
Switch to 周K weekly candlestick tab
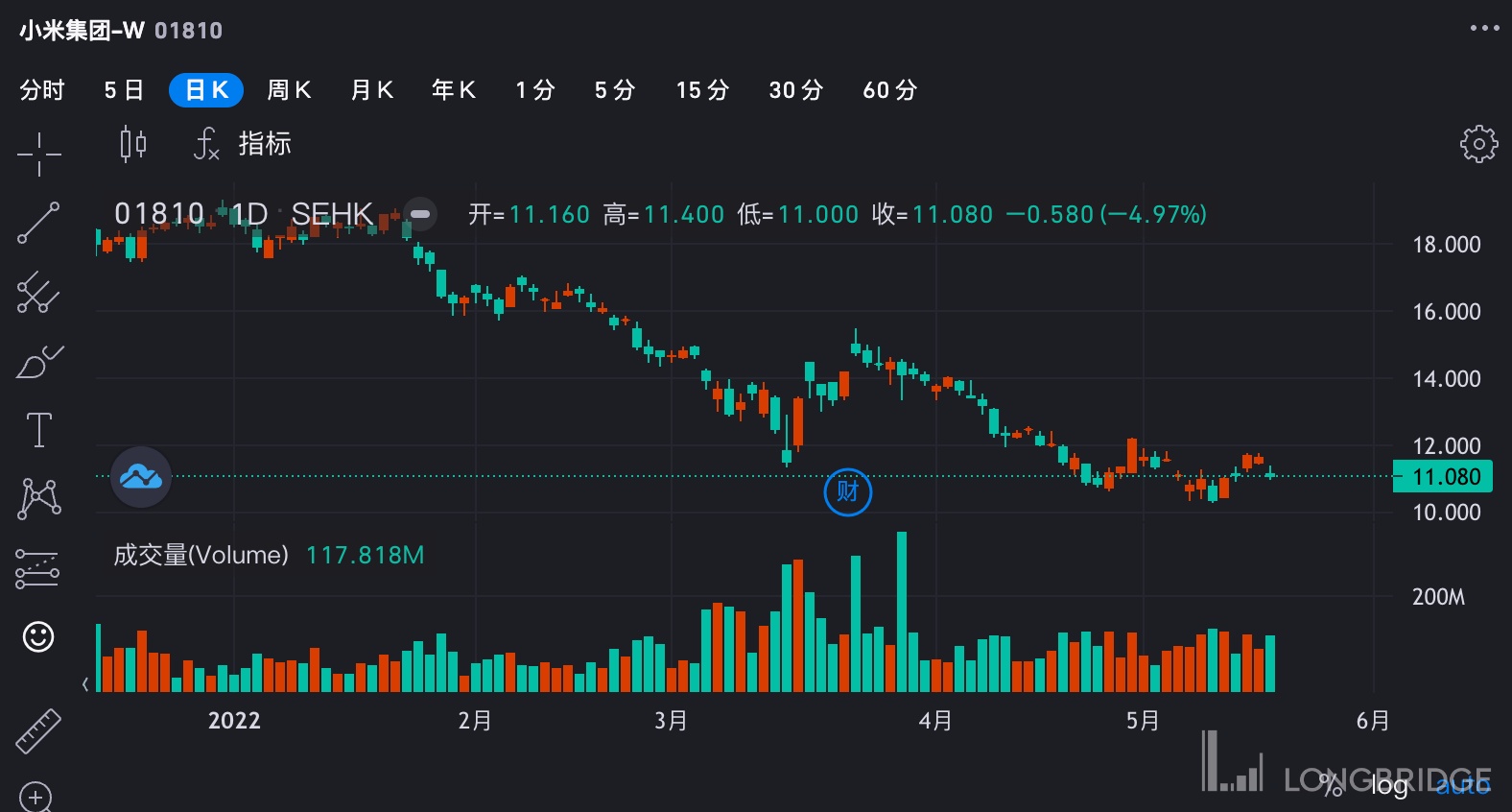289,90
